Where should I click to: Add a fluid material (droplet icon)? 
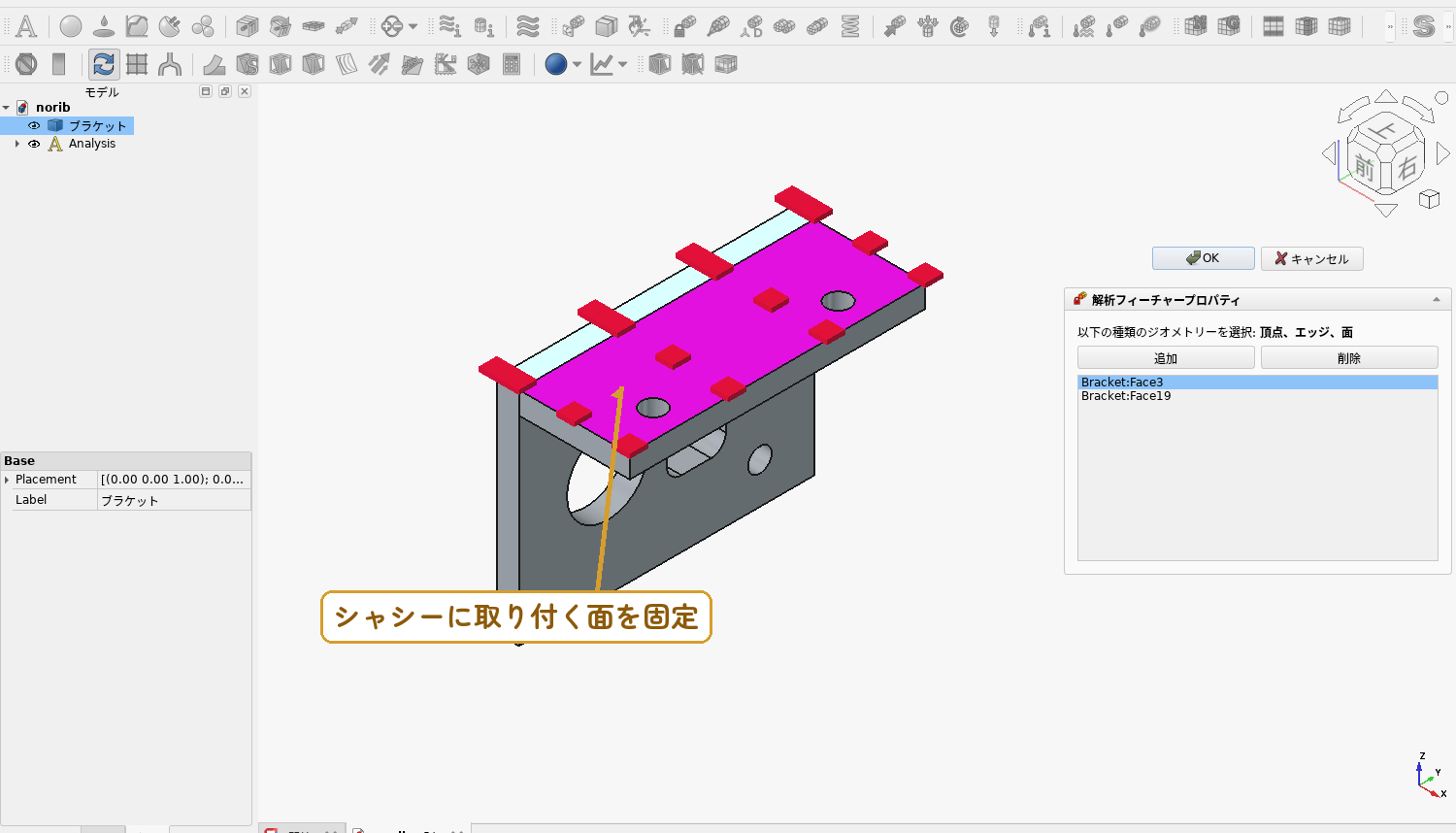point(104,26)
